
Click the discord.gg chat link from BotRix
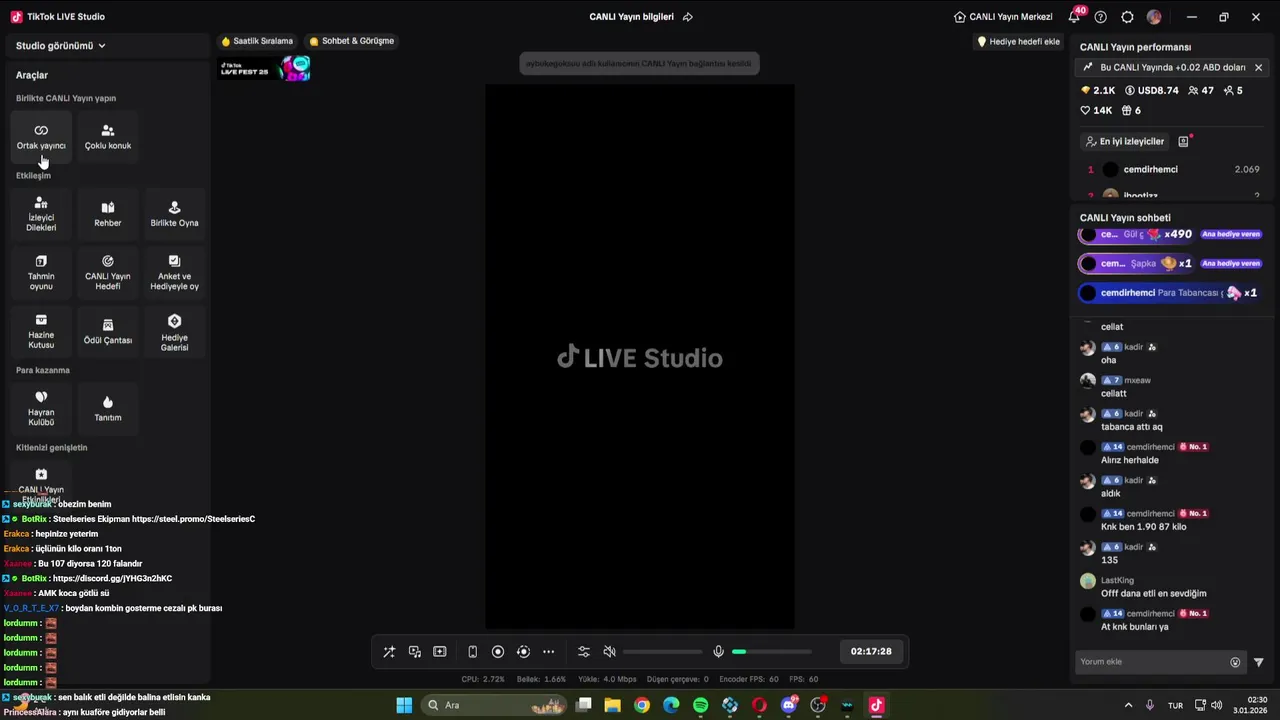pos(112,579)
